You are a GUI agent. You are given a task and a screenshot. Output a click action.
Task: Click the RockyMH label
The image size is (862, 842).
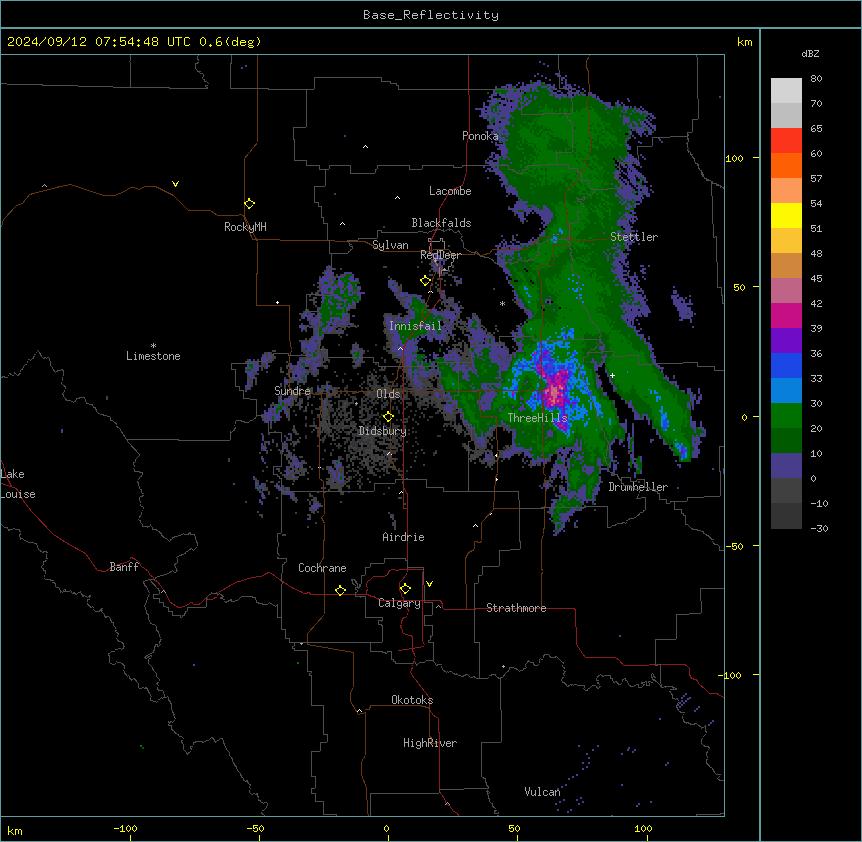click(x=245, y=227)
